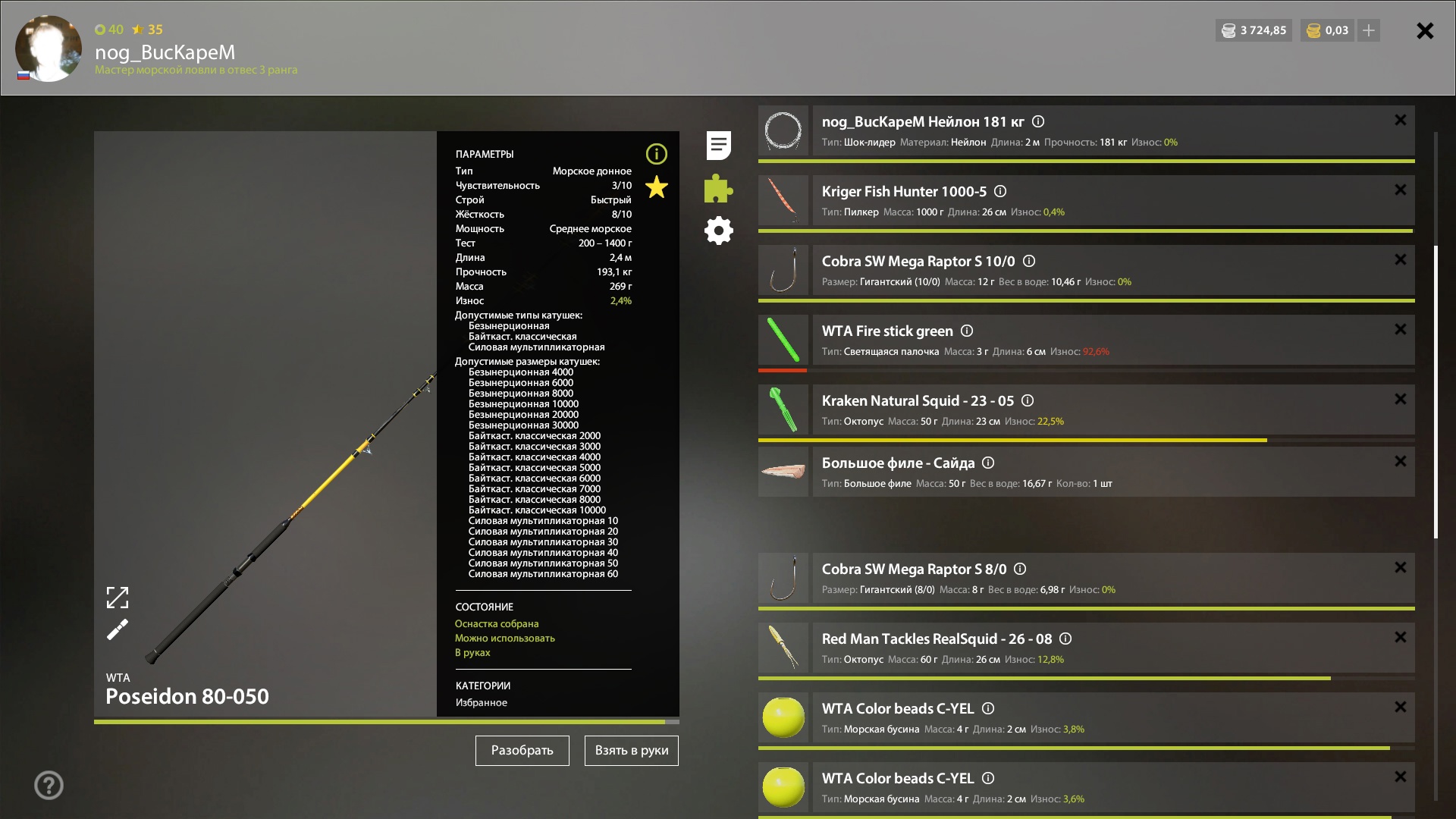Click the player name nog_BucKapeM in the header
Screen dimensions: 1456x819
(x=165, y=52)
